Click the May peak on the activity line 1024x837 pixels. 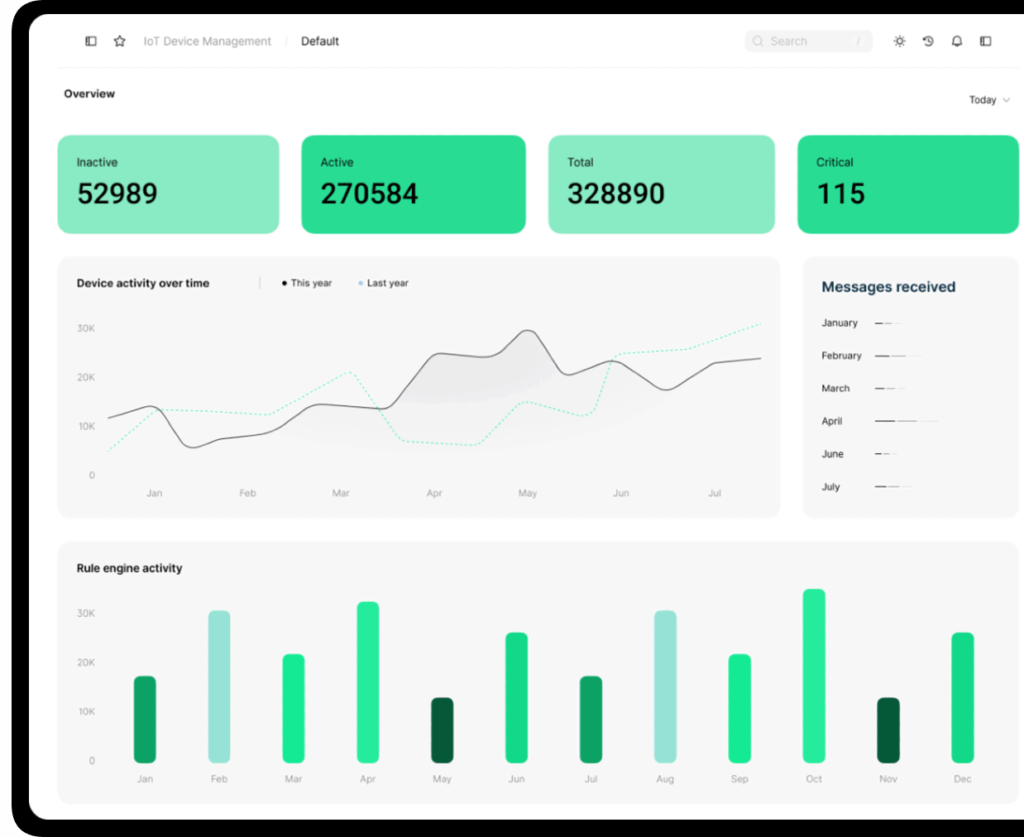(528, 331)
